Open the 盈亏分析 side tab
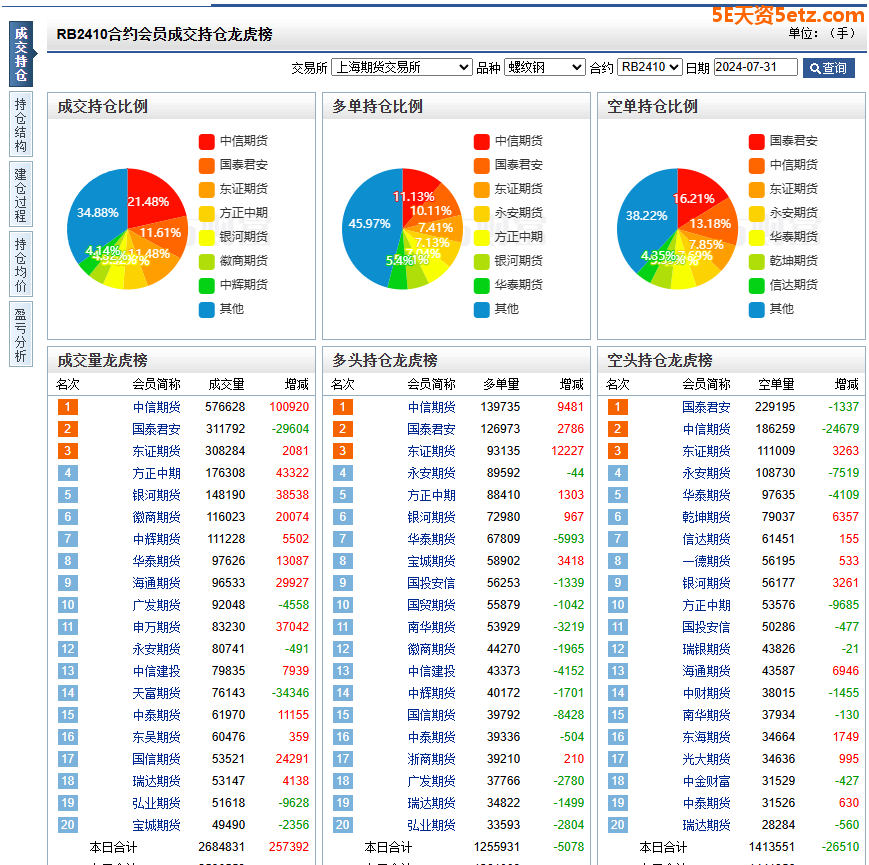Image resolution: width=869 pixels, height=865 pixels. 21,334
